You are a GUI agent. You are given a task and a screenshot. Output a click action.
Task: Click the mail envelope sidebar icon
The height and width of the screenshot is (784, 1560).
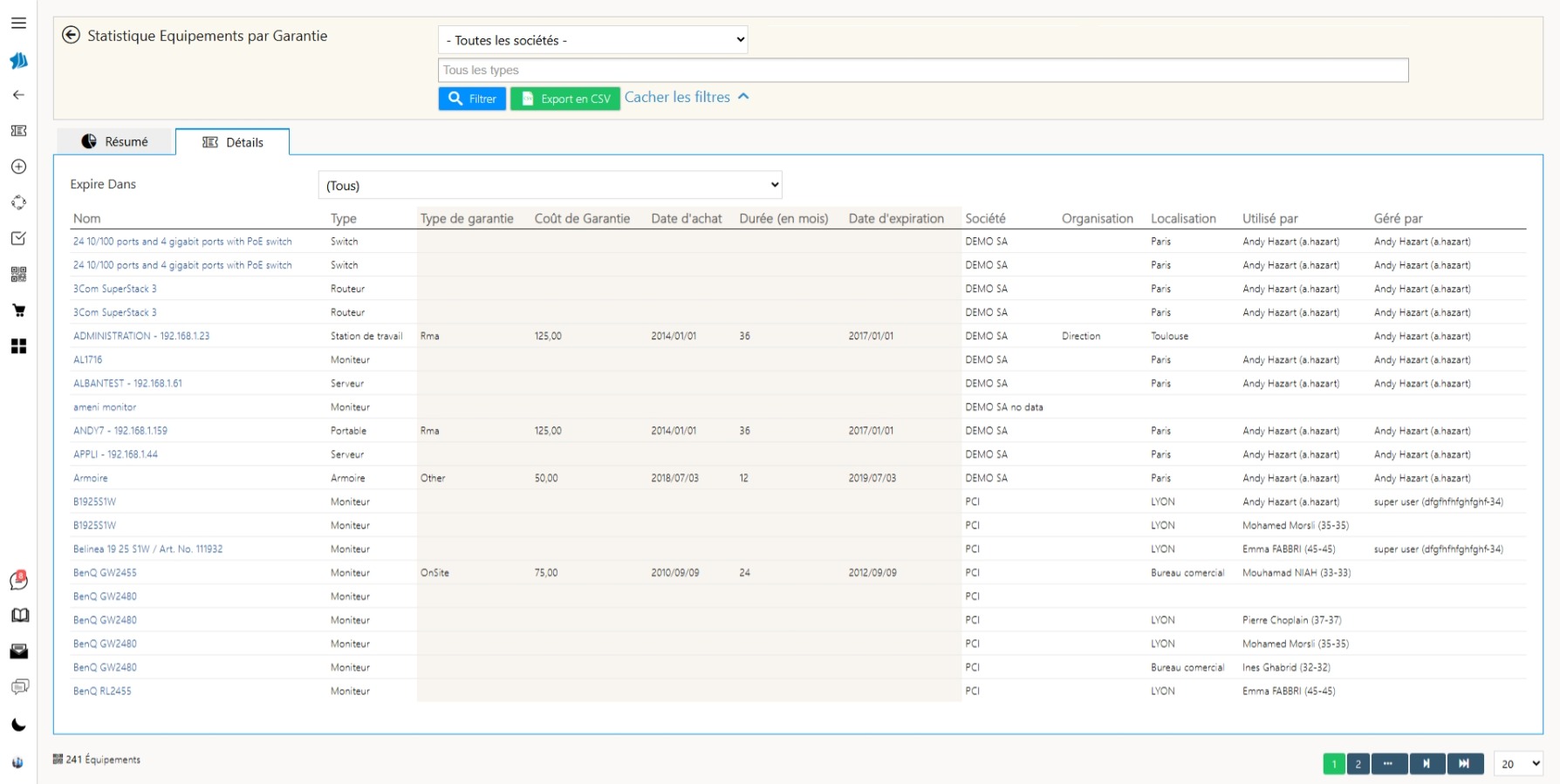click(x=18, y=651)
